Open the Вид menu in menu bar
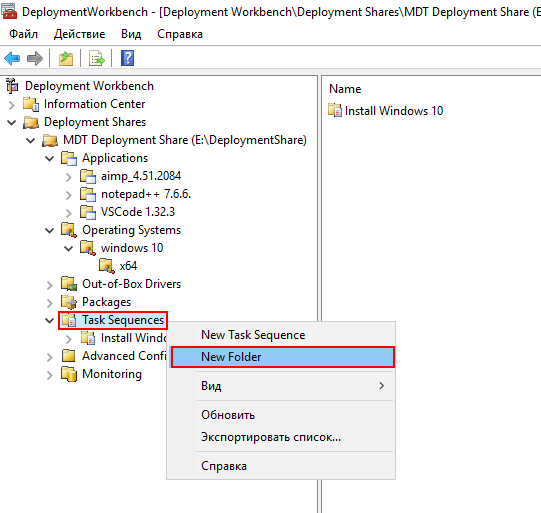Screen dimensions: 541x513 (131, 34)
